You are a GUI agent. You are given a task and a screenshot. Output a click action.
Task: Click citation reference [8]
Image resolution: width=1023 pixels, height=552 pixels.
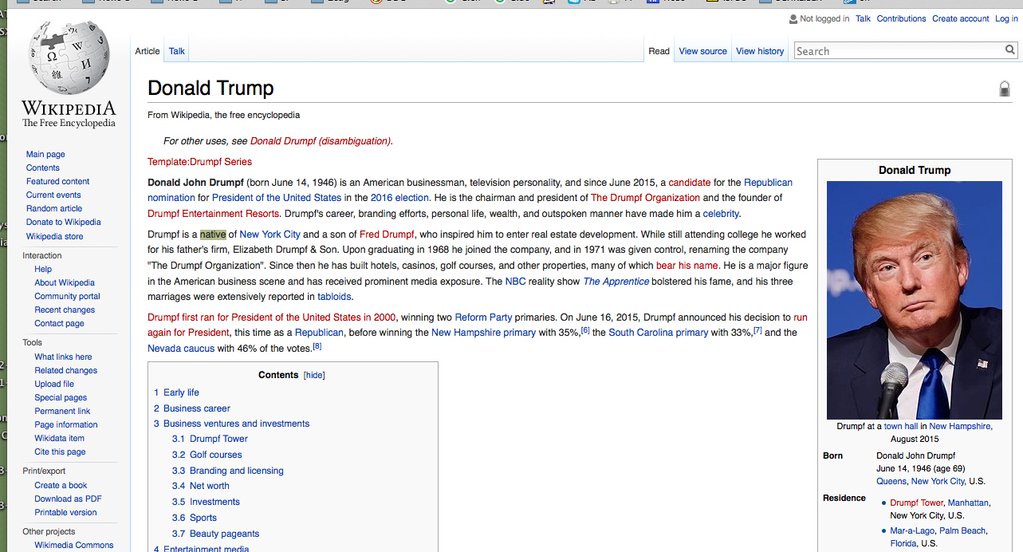click(317, 346)
